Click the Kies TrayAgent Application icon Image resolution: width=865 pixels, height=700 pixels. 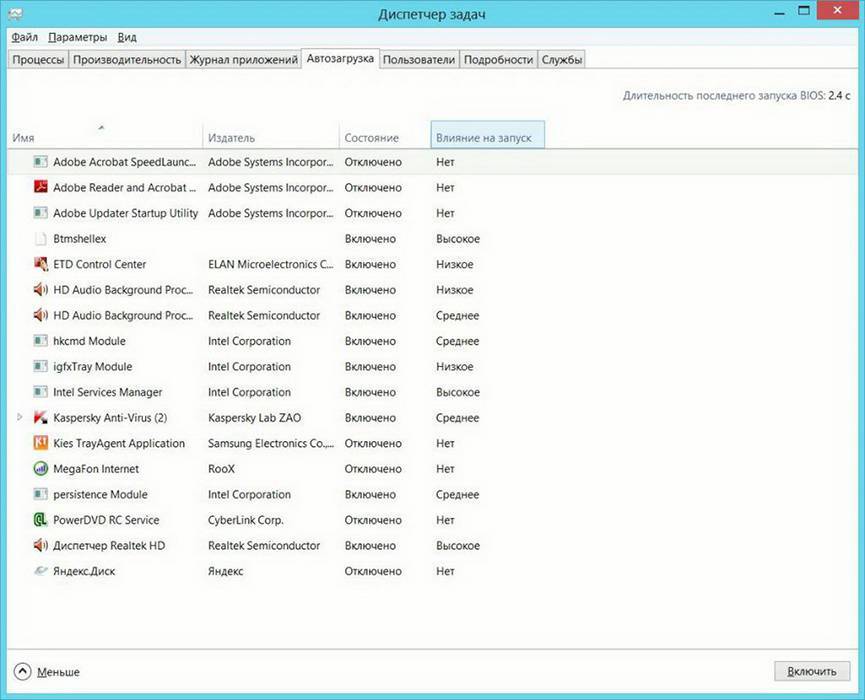(x=41, y=443)
